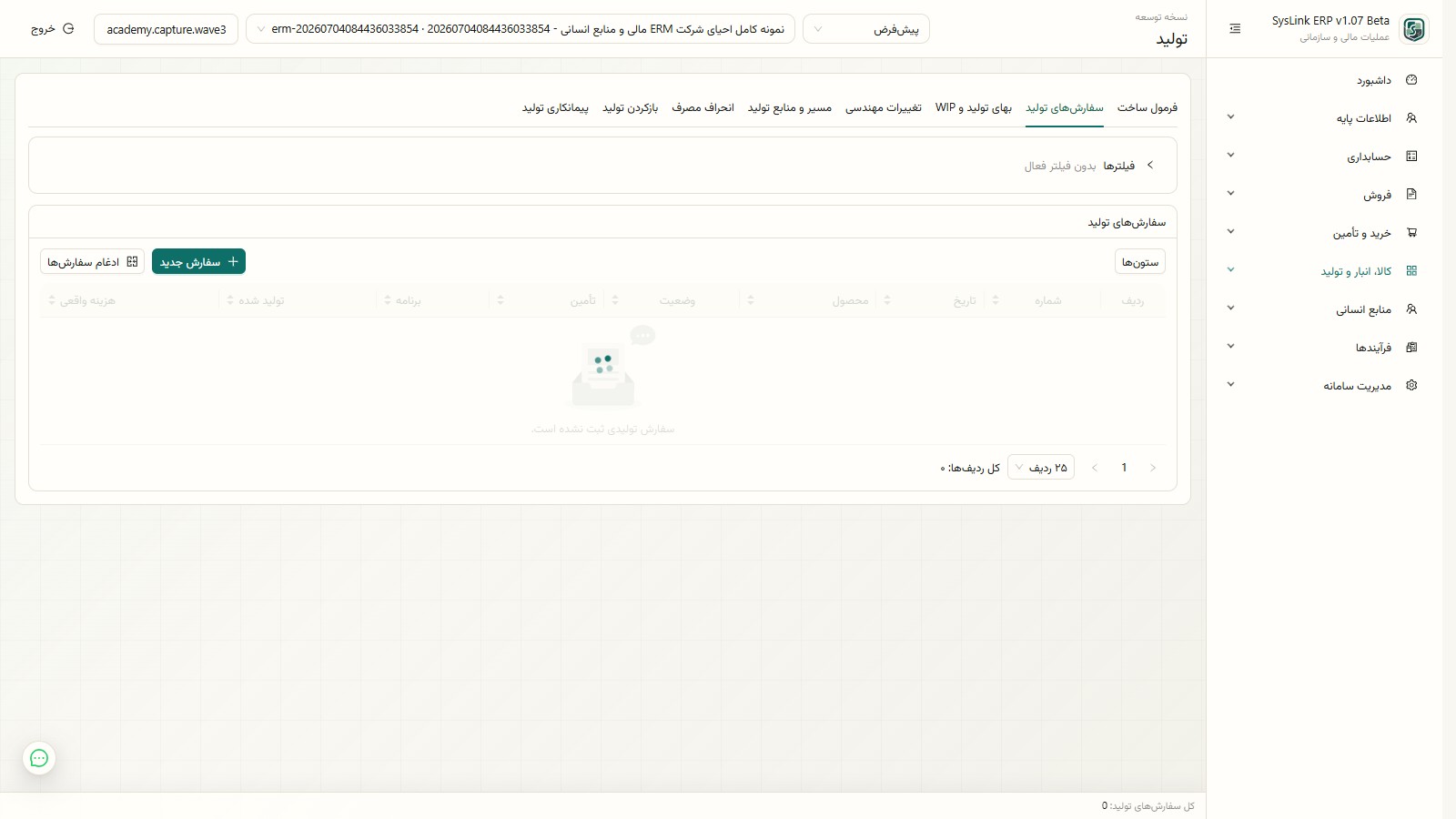Open the بهای تولید و WIP tab
This screenshot has width=1456, height=819.
pos(974,107)
